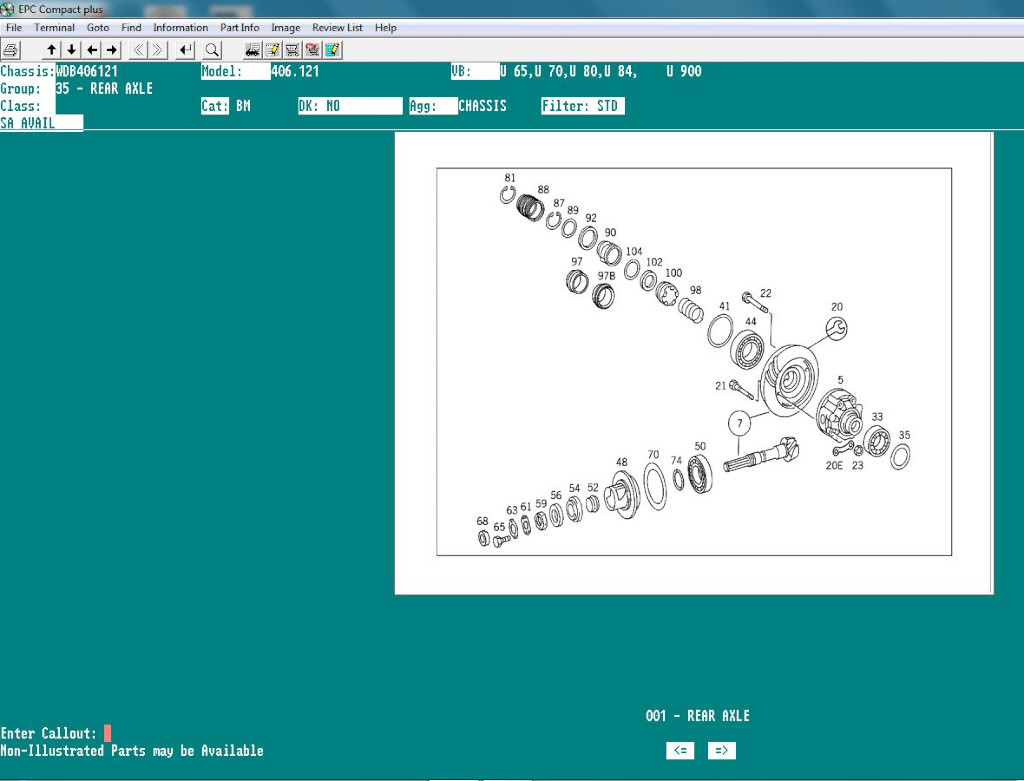Click callout 88 in the diagram
1024x781 pixels.
543,189
